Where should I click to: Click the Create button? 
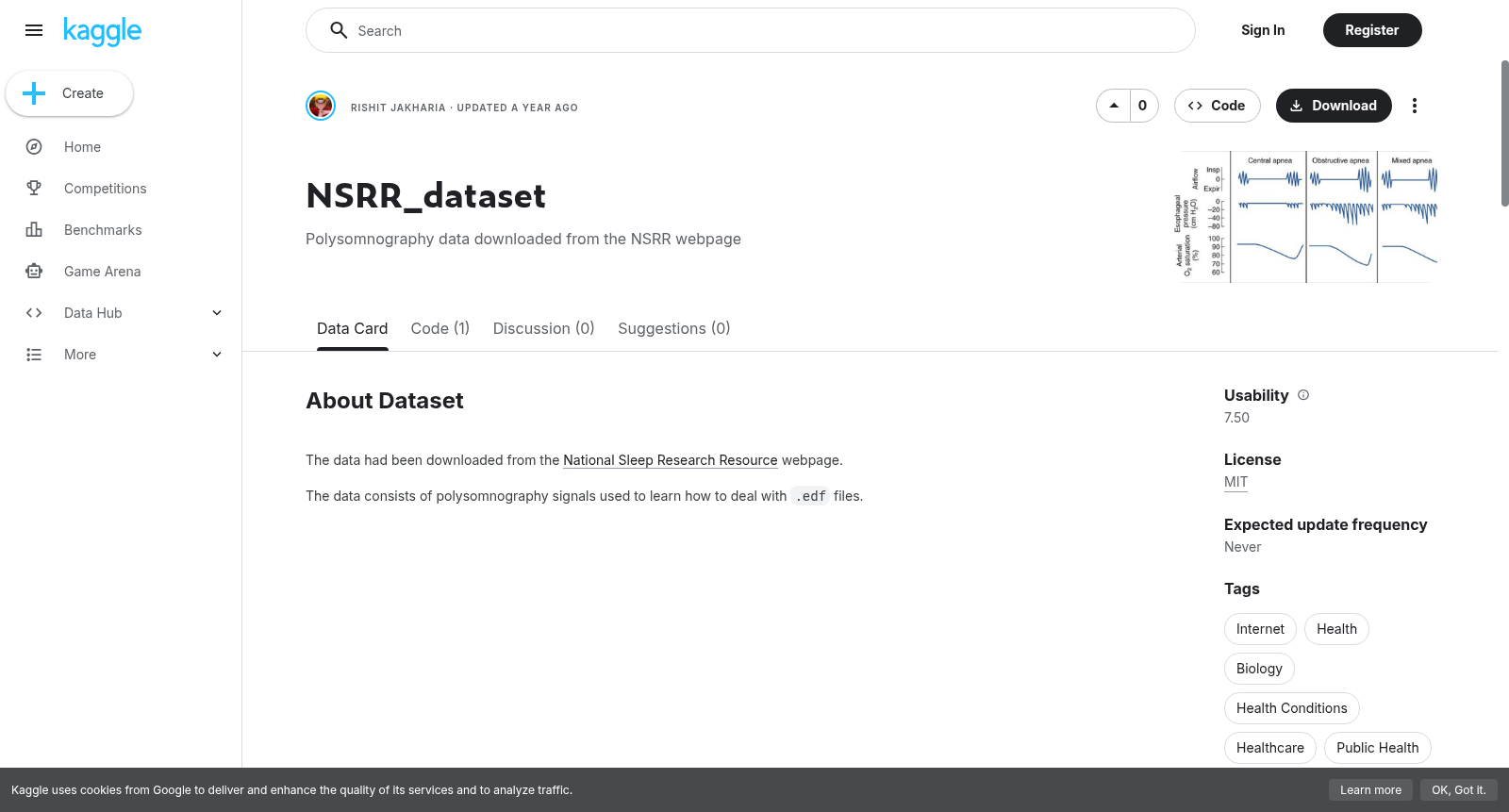pos(69,93)
